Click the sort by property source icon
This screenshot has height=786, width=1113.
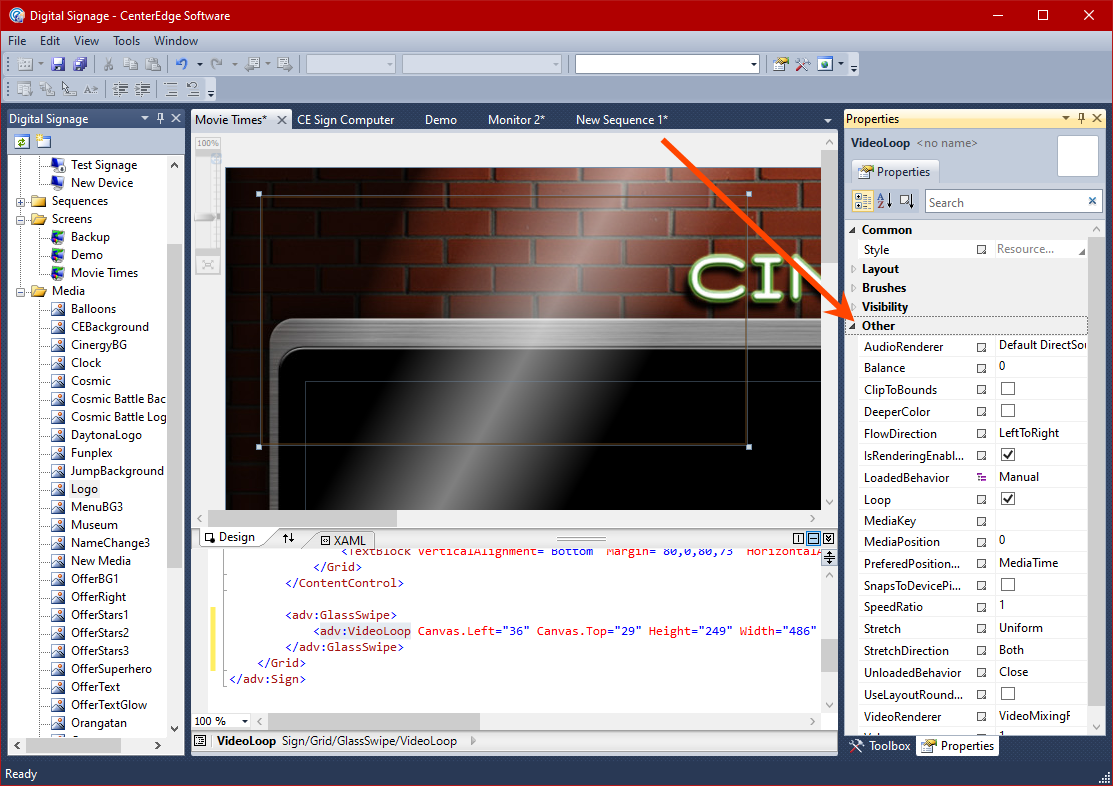(x=906, y=202)
